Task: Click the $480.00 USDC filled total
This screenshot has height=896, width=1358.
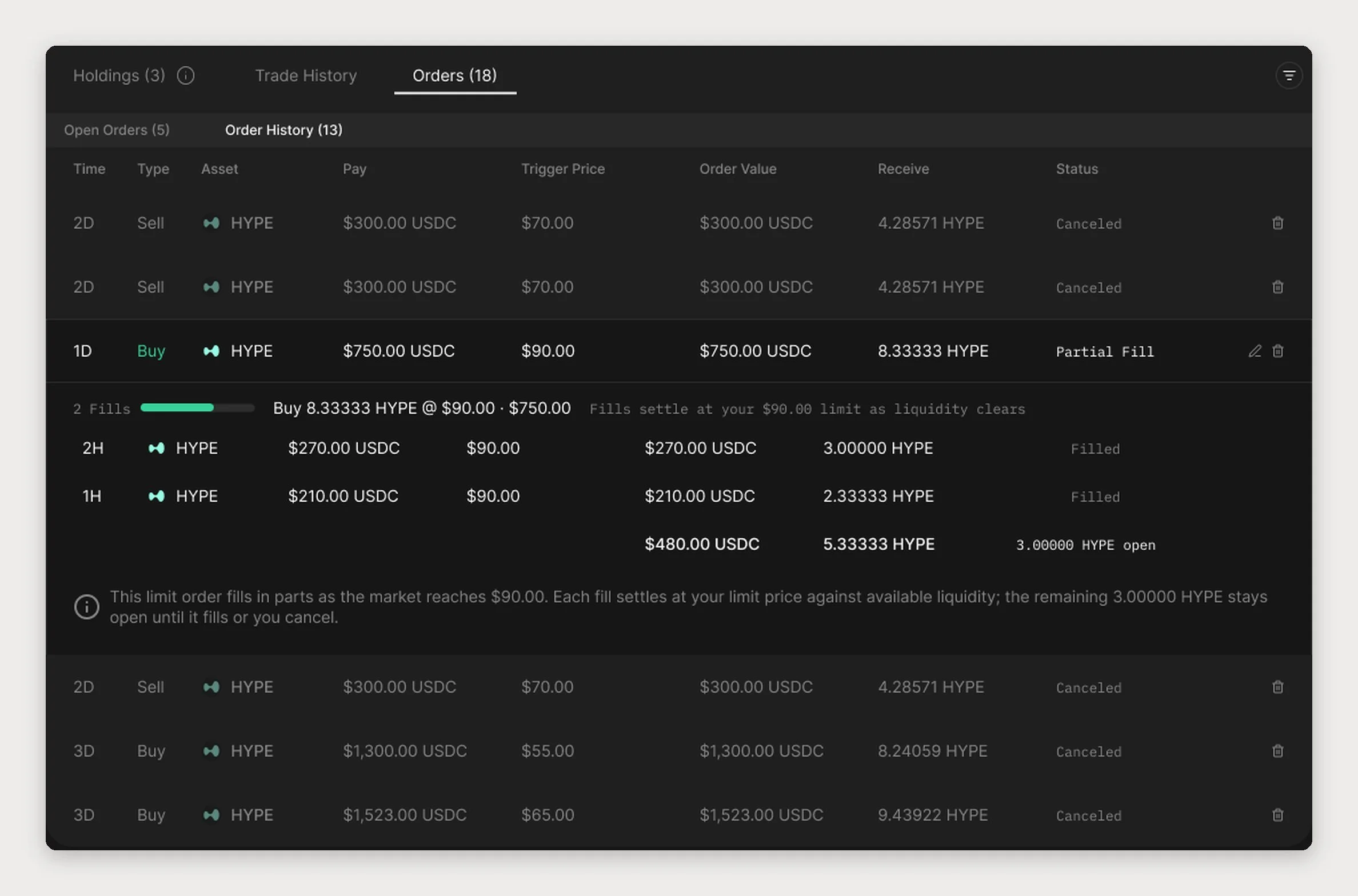Action: pos(702,544)
